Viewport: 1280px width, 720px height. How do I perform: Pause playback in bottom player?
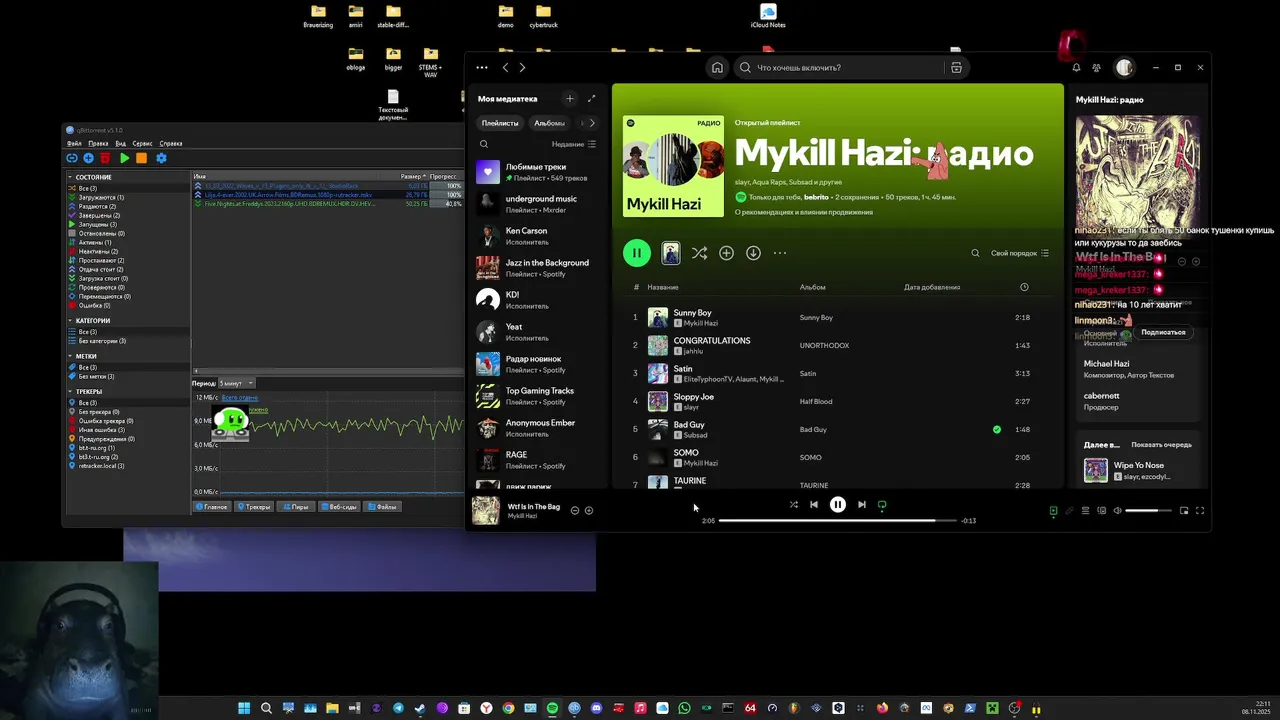[838, 505]
